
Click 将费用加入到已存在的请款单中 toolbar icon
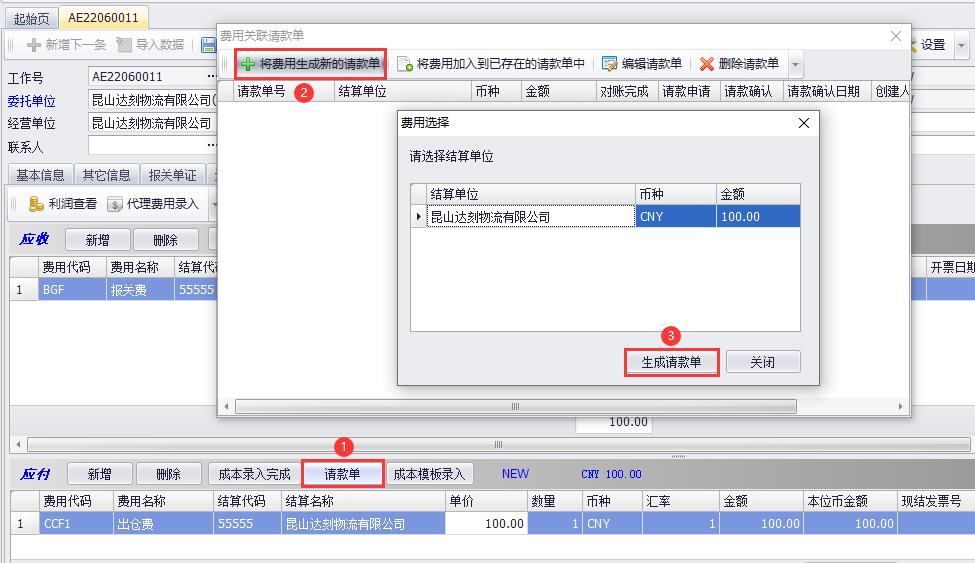point(405,64)
